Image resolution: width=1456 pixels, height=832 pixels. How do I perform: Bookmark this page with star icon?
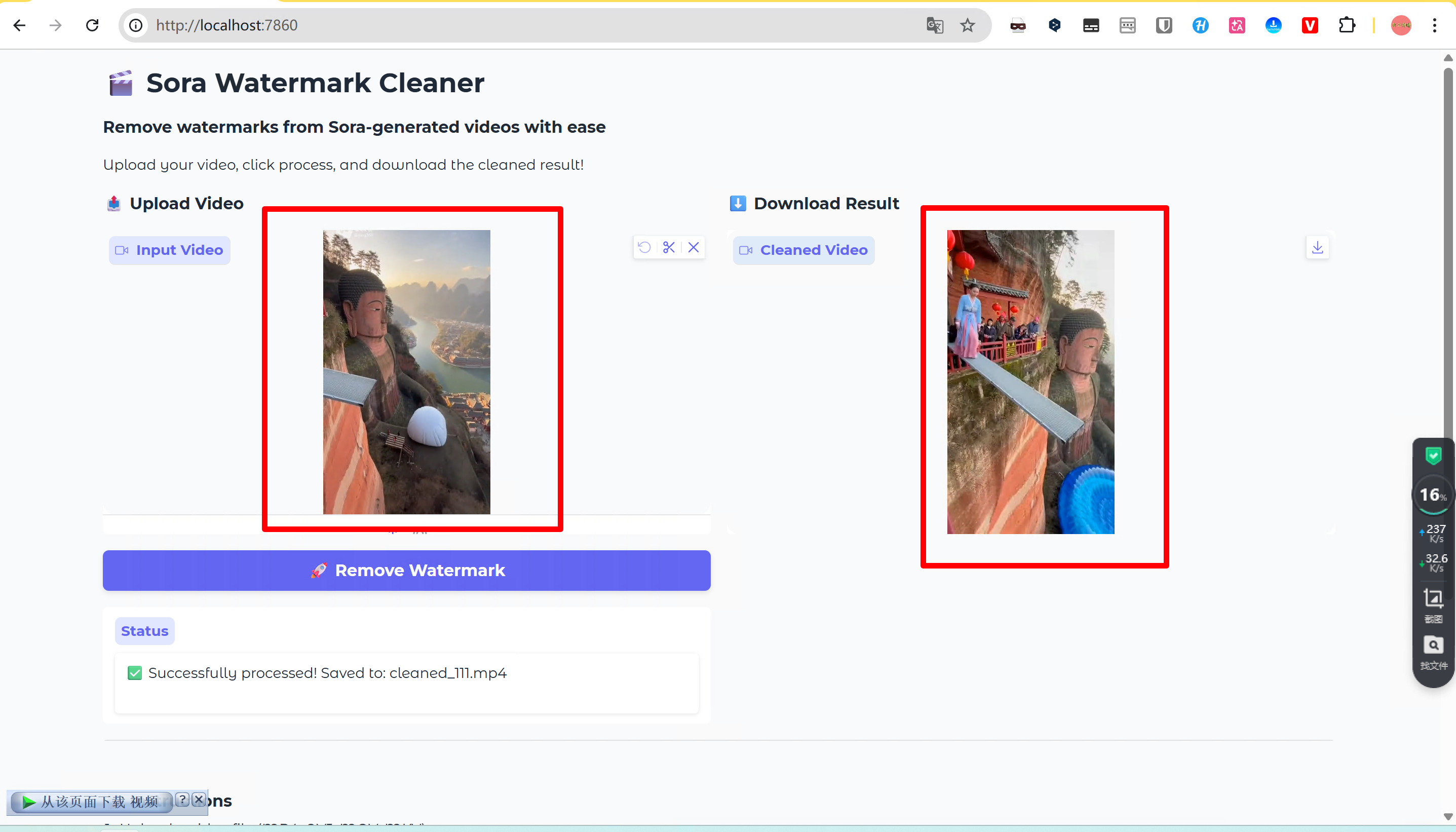pyautogui.click(x=967, y=25)
